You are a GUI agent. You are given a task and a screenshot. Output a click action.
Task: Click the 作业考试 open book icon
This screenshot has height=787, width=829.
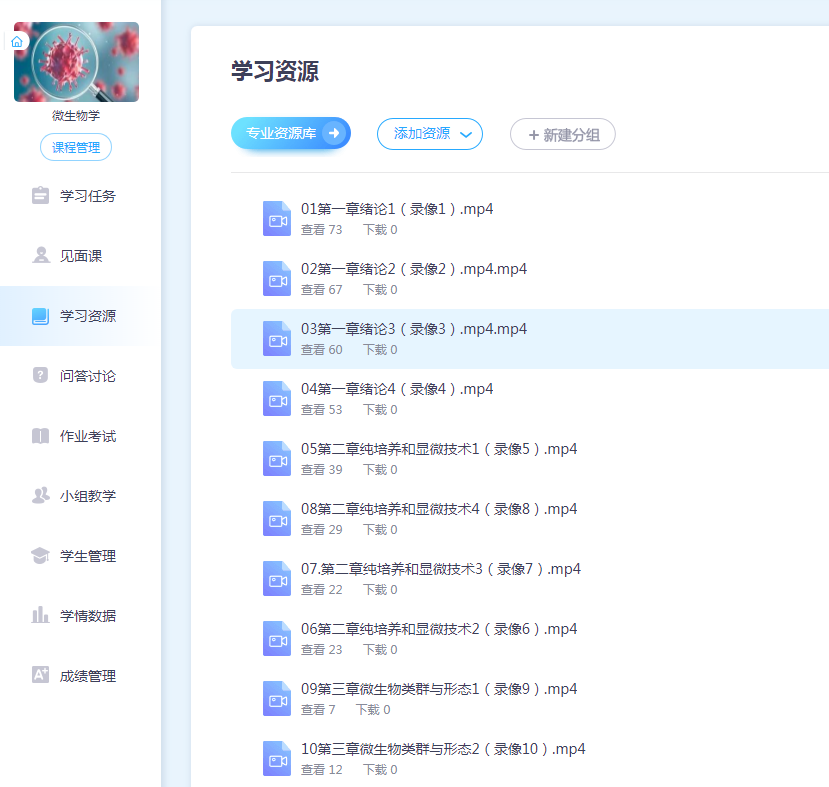(40, 436)
